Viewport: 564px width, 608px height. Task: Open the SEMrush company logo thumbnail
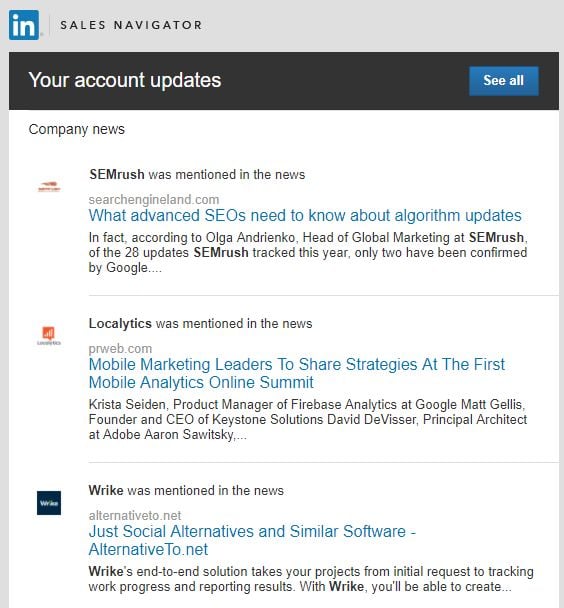49,187
